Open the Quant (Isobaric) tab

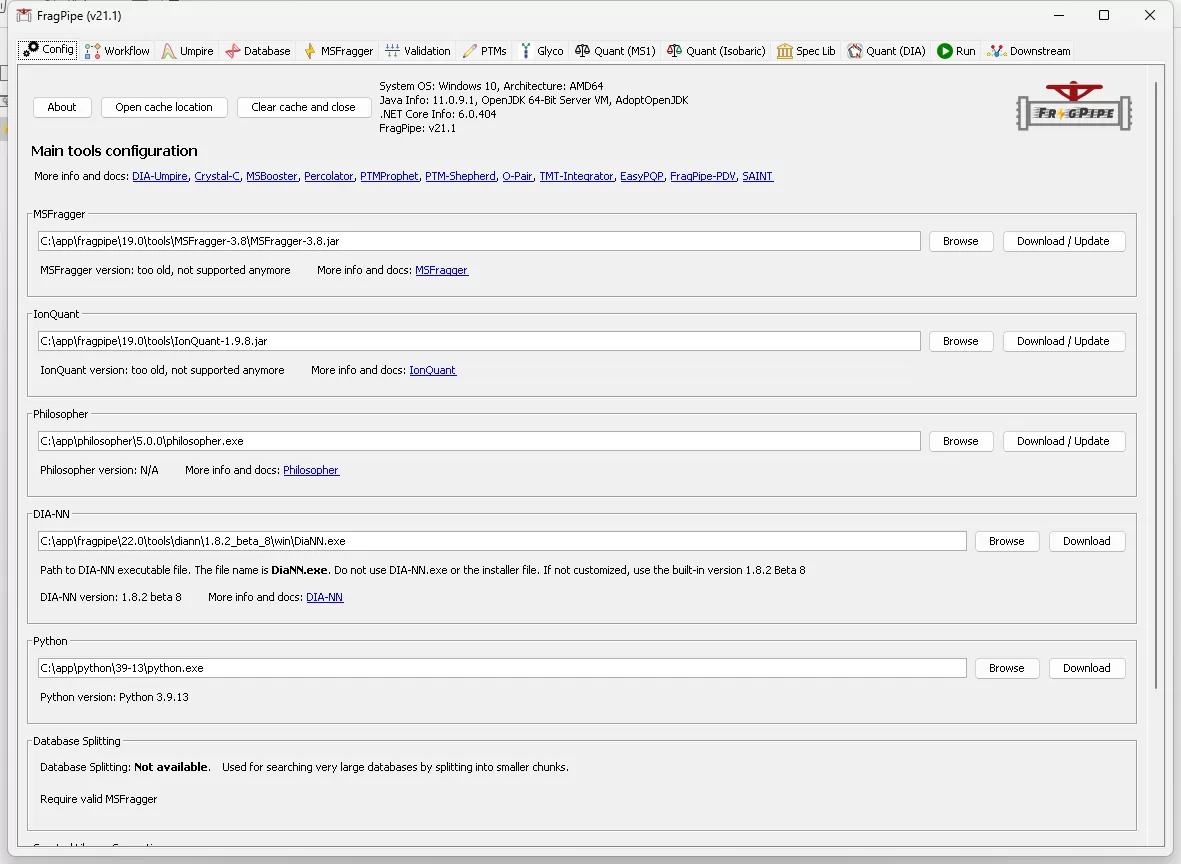(716, 51)
